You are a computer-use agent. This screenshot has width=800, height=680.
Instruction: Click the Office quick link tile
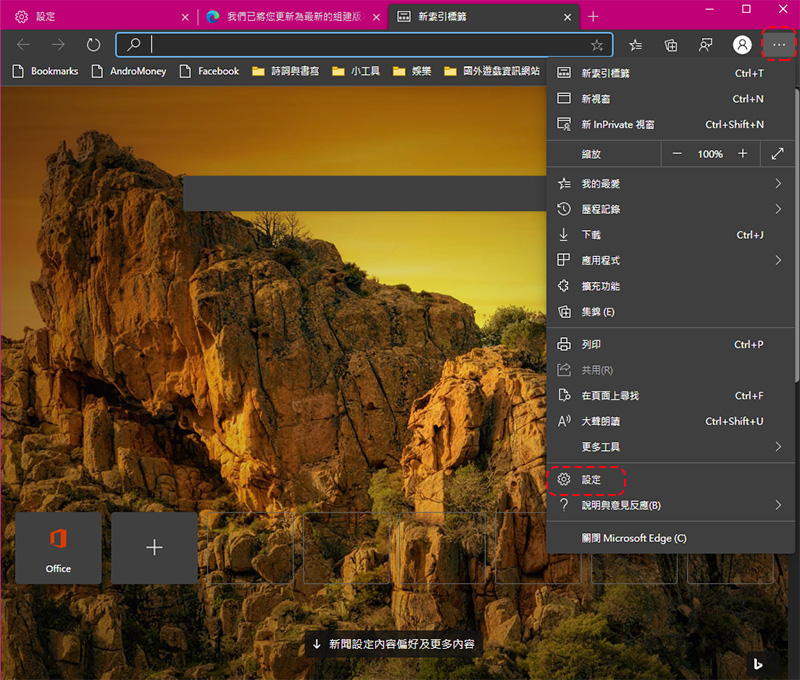pyautogui.click(x=58, y=548)
